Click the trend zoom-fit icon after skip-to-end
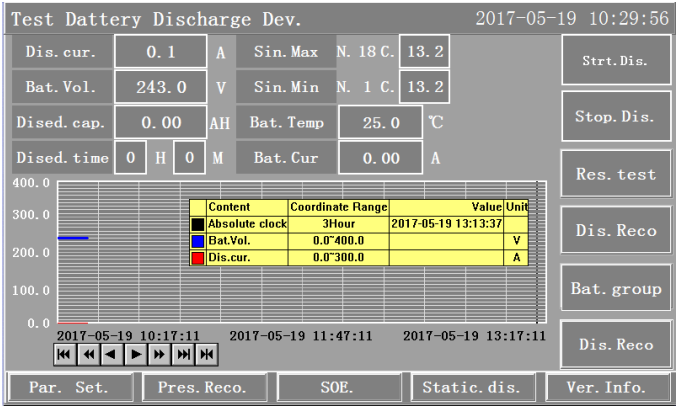The image size is (679, 410). point(207,354)
